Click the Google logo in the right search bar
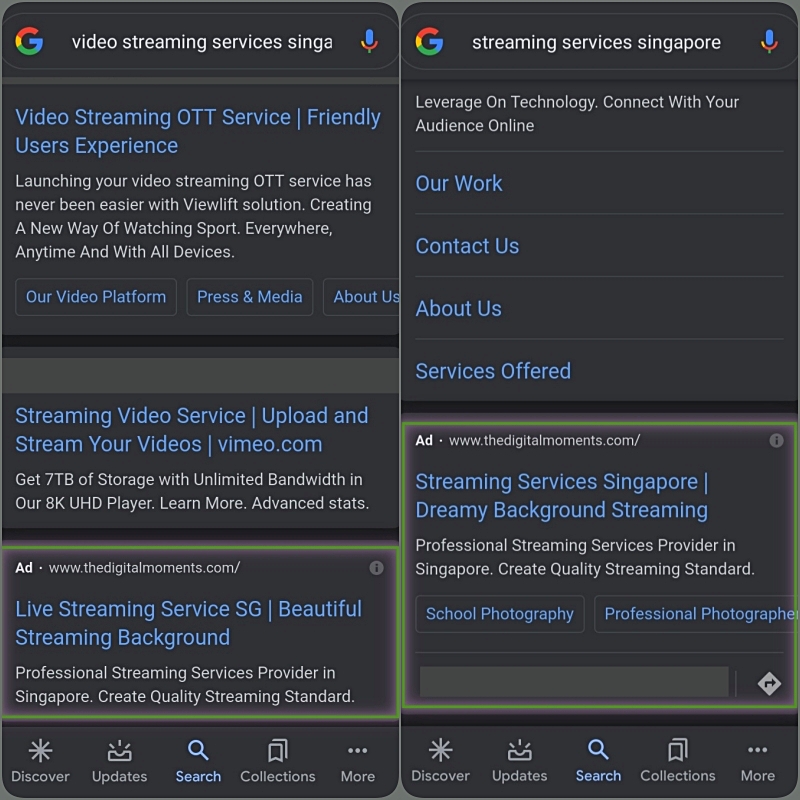Viewport: 800px width, 800px height. pos(429,42)
